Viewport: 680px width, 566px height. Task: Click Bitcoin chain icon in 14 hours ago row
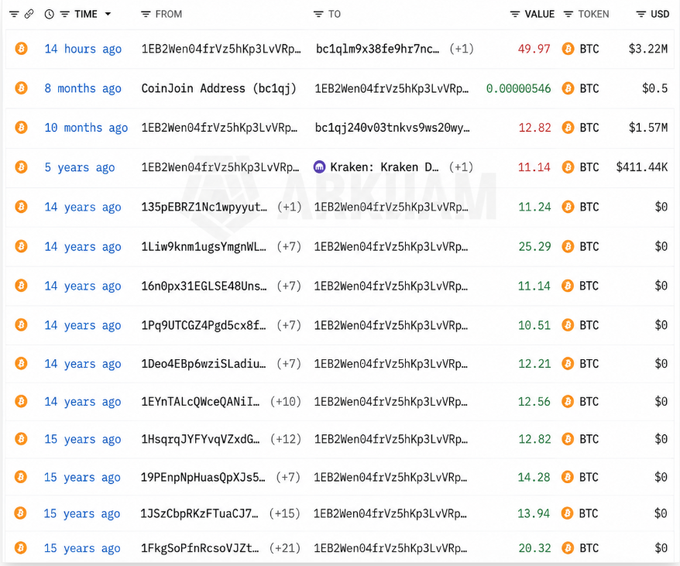coord(21,48)
